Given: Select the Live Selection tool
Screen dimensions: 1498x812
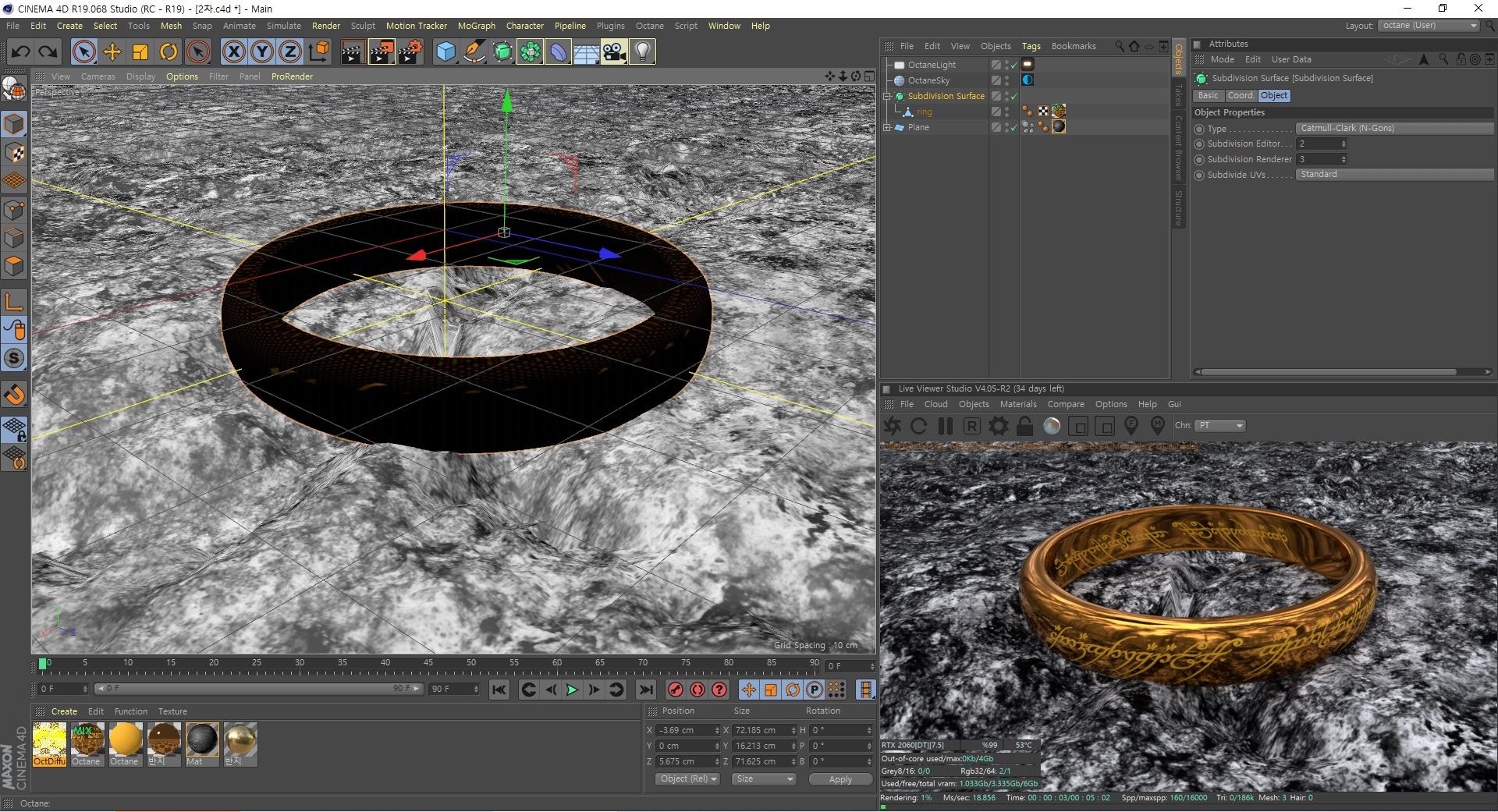Looking at the screenshot, I should pyautogui.click(x=83, y=52).
